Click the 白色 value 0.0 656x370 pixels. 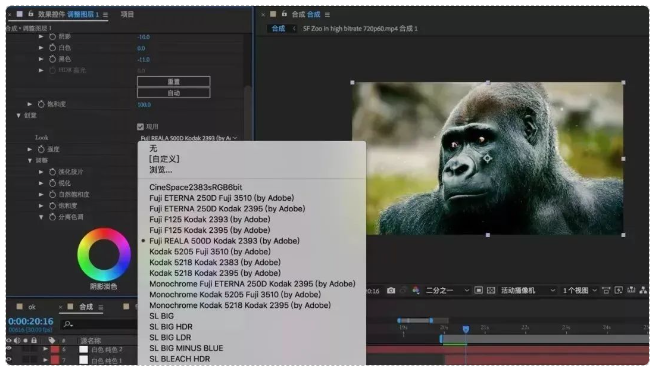point(141,48)
